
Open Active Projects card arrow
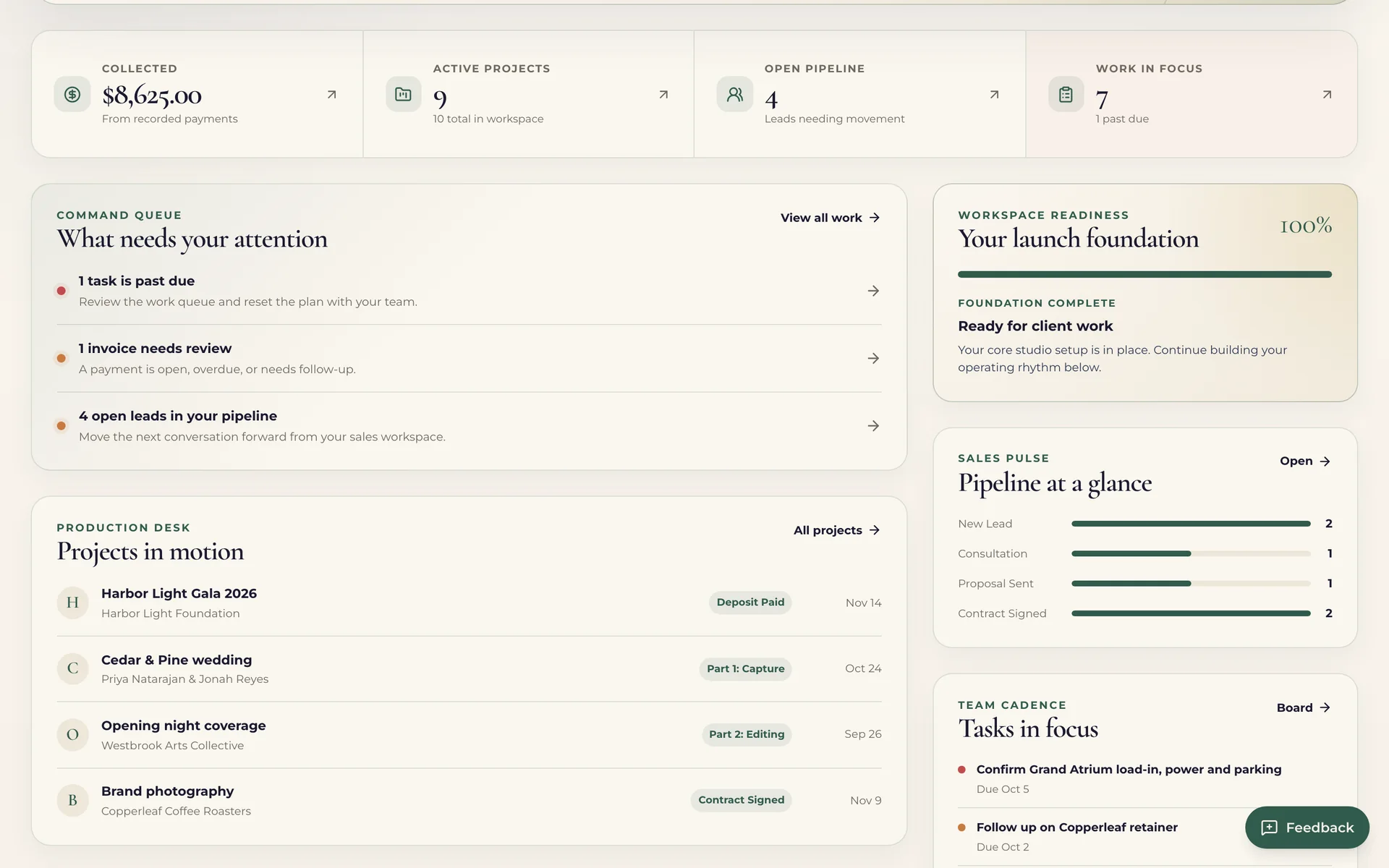(x=663, y=94)
